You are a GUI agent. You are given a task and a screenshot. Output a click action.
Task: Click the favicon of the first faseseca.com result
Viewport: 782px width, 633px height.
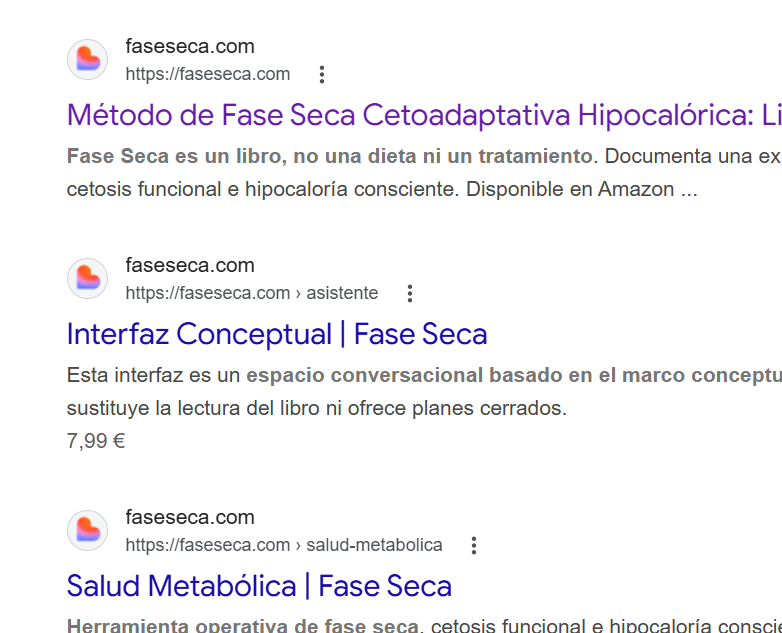(87, 60)
